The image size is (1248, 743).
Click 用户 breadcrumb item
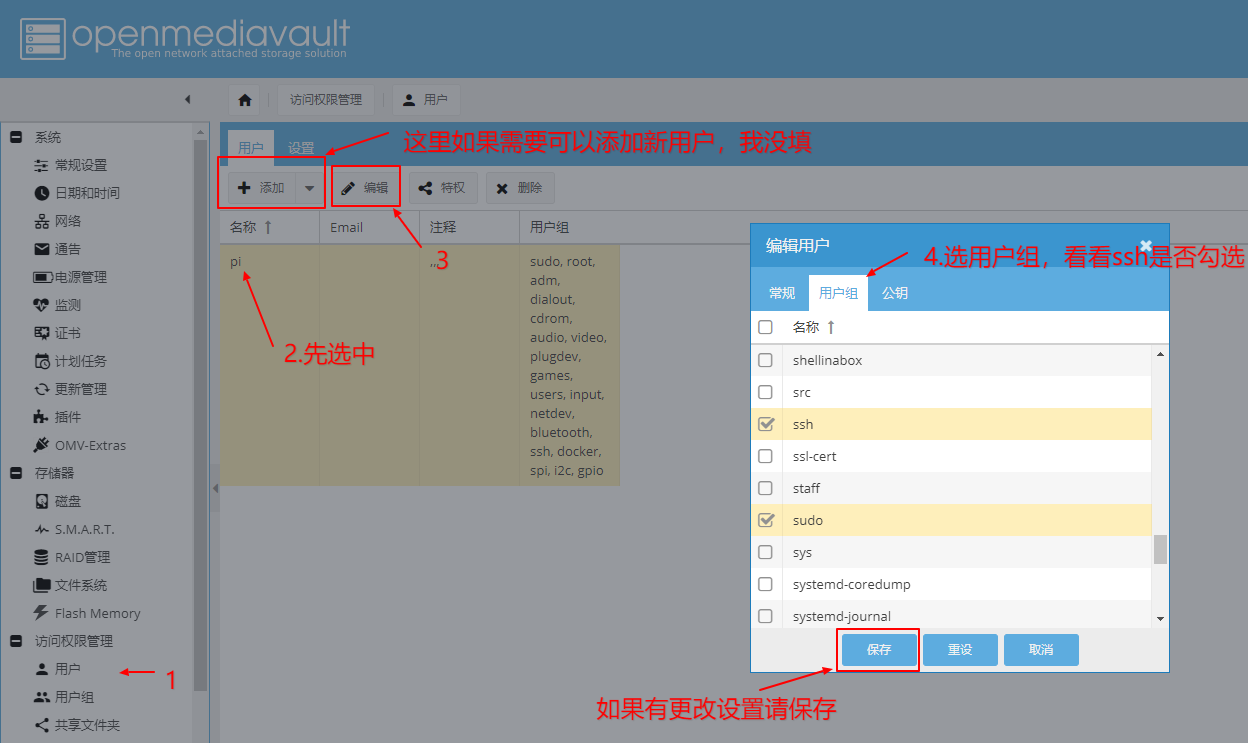(426, 100)
